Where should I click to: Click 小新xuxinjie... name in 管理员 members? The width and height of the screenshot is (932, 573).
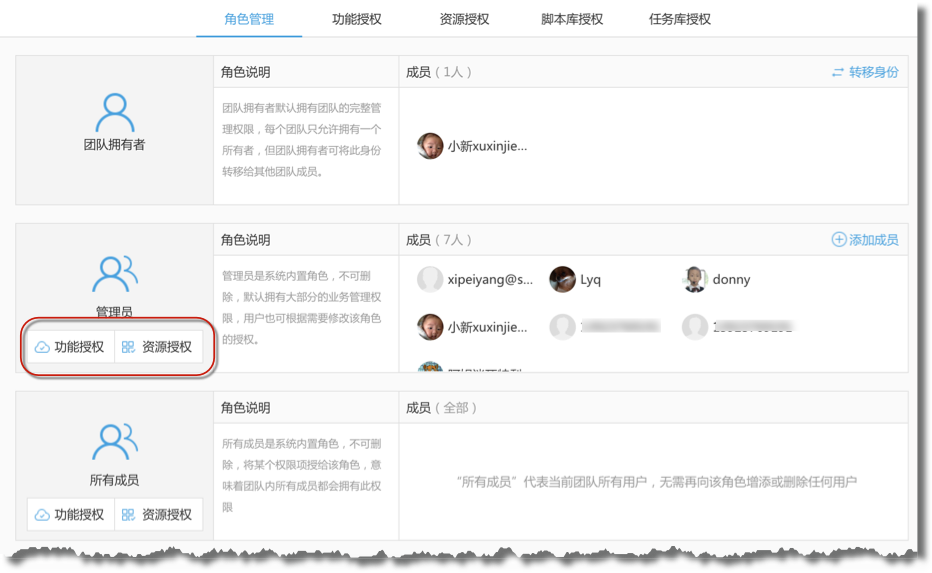click(x=487, y=327)
